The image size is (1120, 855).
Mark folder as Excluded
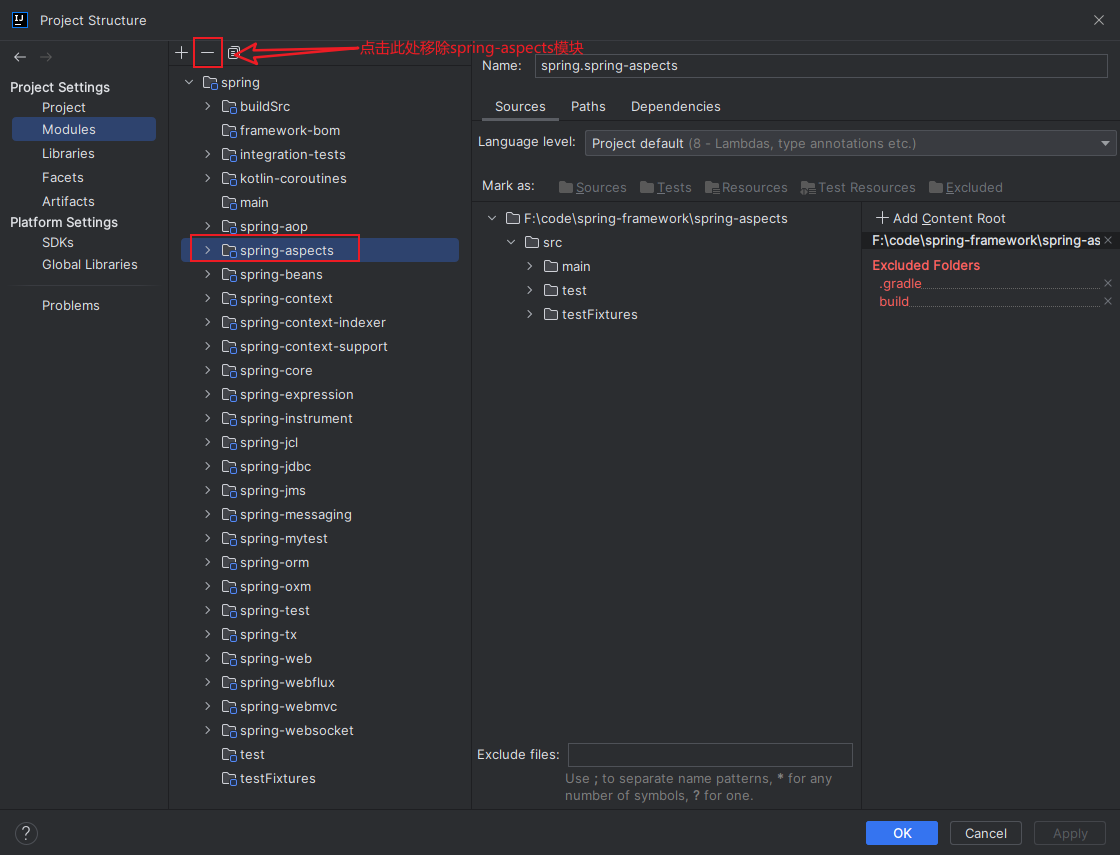tap(966, 187)
